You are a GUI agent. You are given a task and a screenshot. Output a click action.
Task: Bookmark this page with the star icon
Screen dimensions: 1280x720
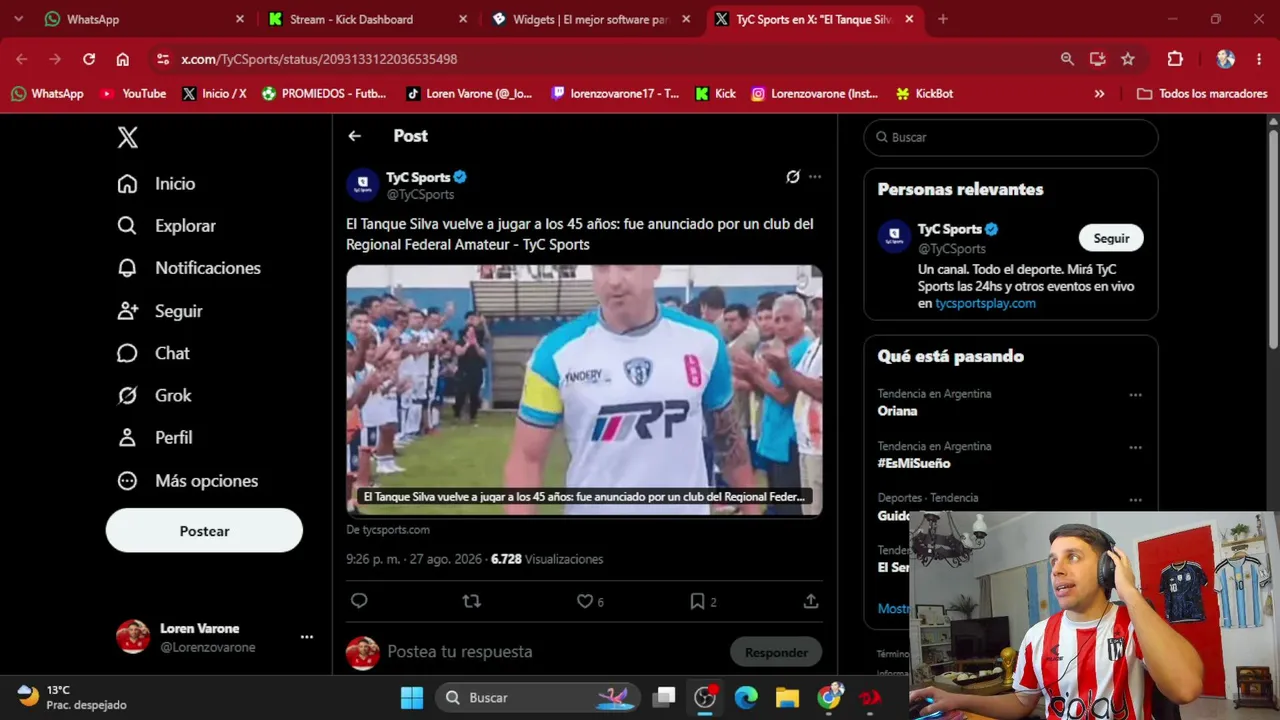(x=1128, y=59)
